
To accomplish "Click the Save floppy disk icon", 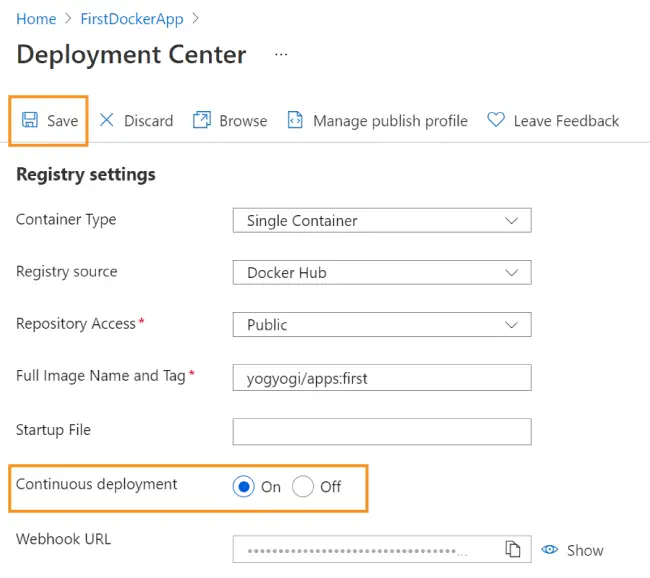I will (30, 120).
